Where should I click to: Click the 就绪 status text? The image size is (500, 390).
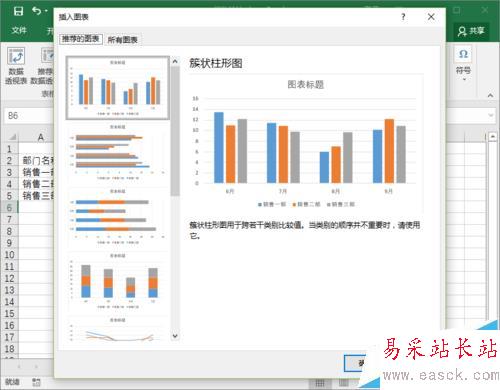click(12, 382)
